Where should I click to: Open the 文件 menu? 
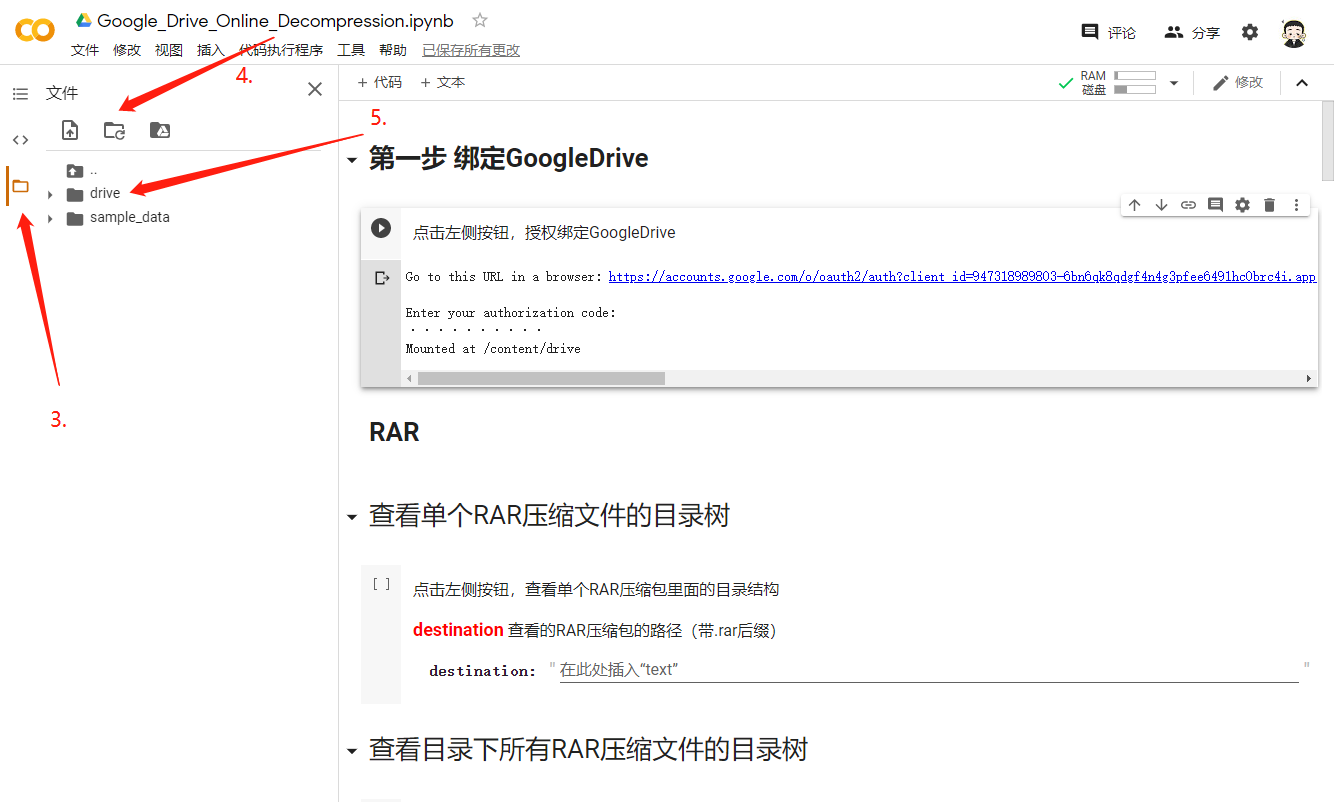tap(85, 50)
